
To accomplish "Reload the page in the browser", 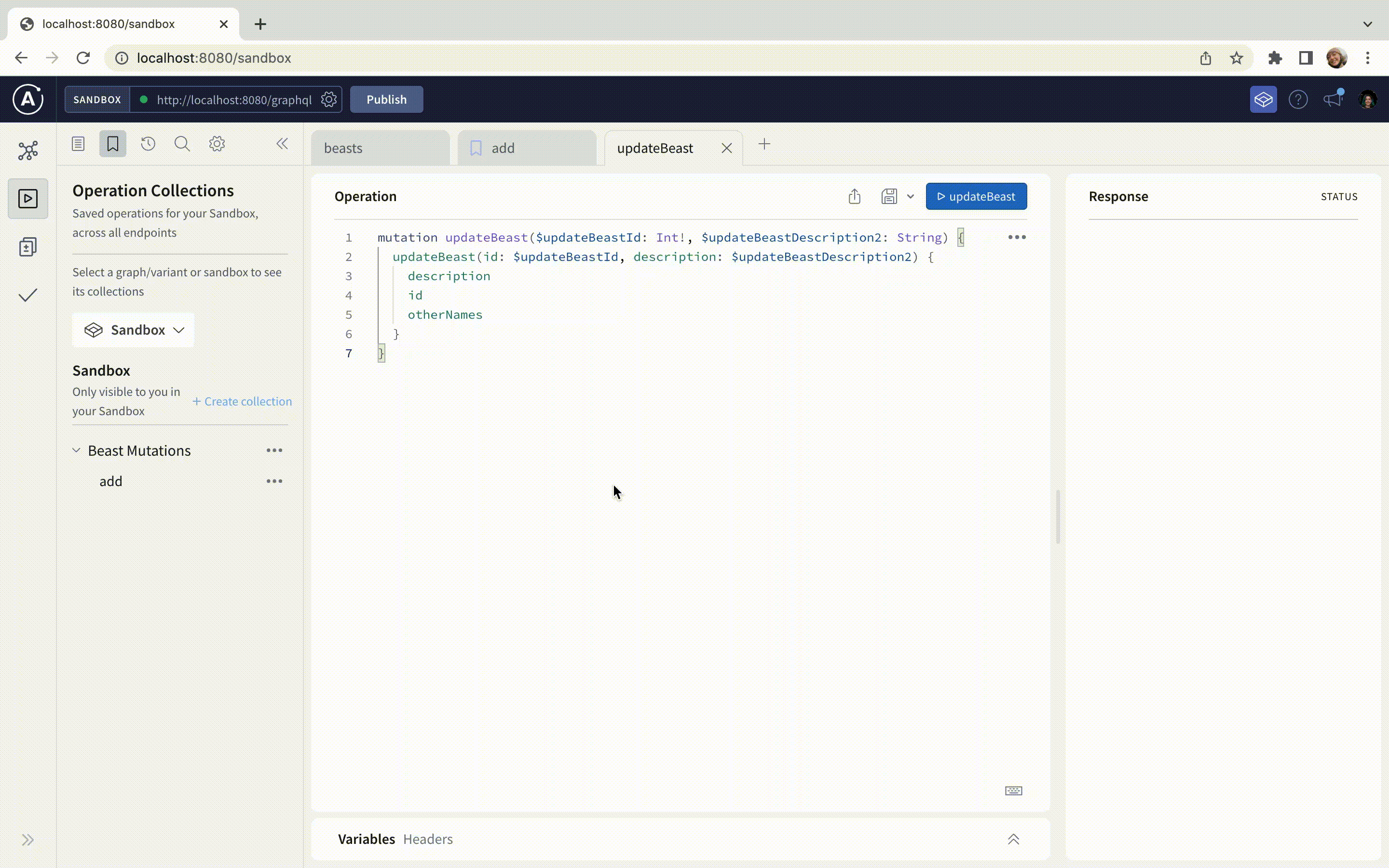I will tap(83, 58).
